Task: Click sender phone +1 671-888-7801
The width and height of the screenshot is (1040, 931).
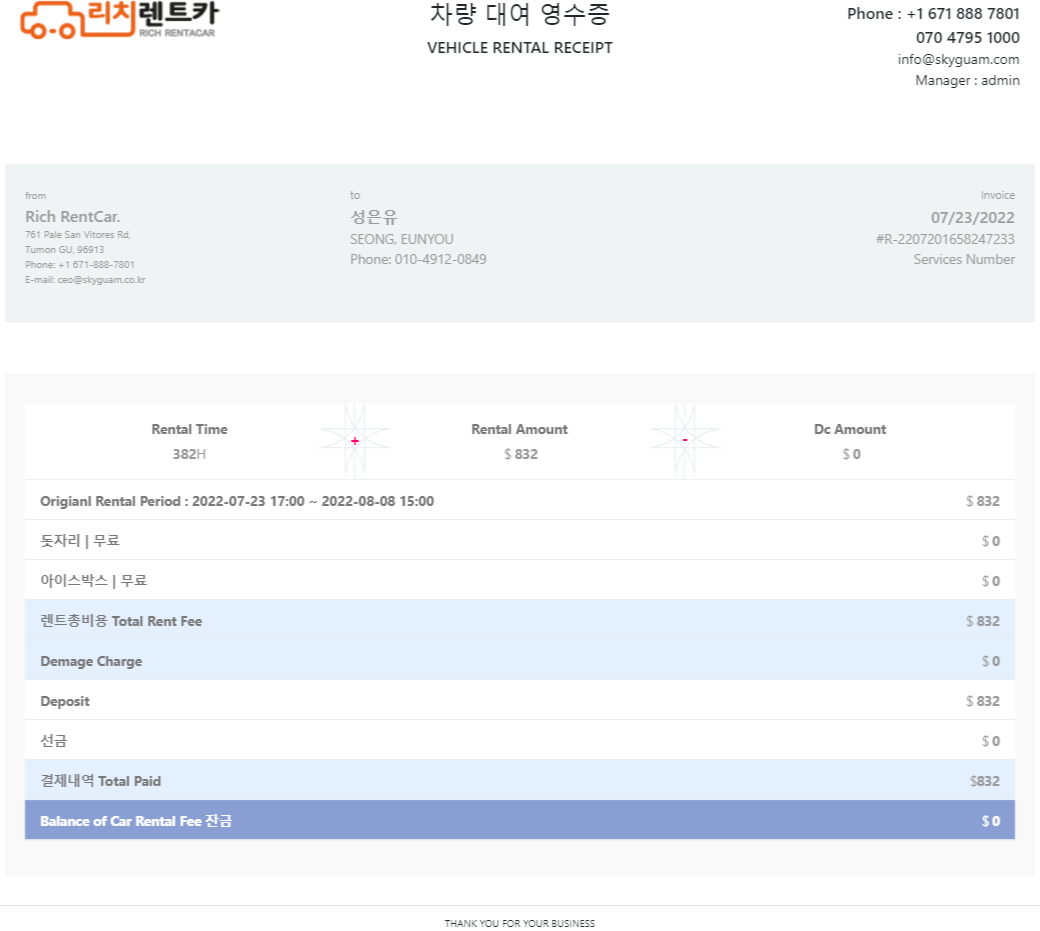Action: (x=96, y=265)
